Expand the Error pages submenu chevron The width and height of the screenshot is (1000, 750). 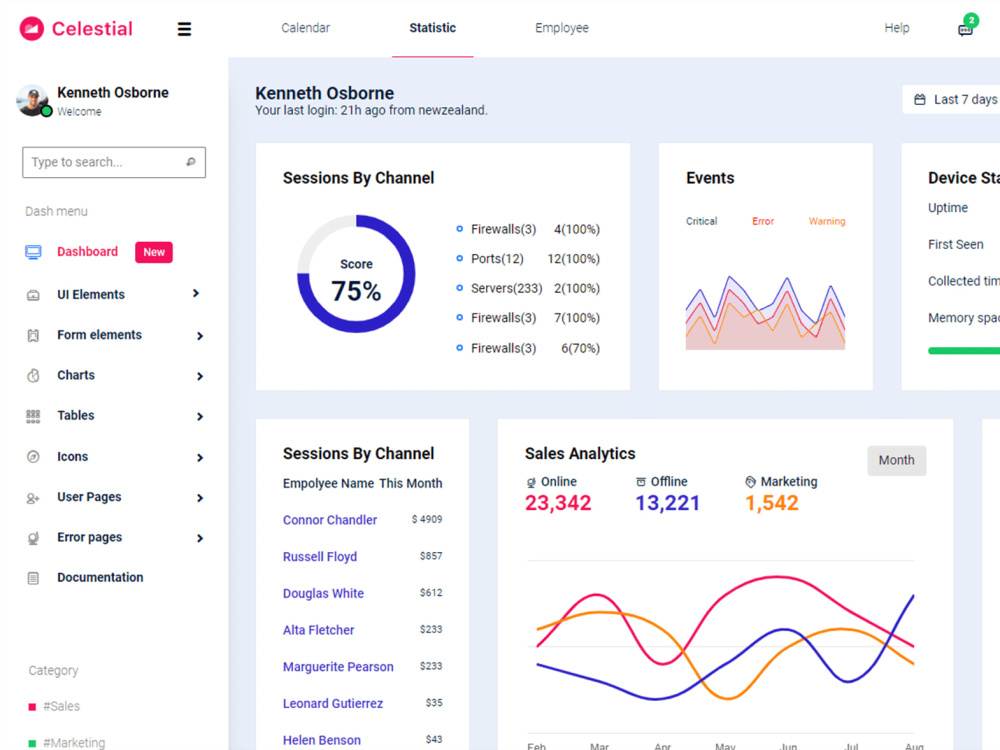tap(200, 538)
